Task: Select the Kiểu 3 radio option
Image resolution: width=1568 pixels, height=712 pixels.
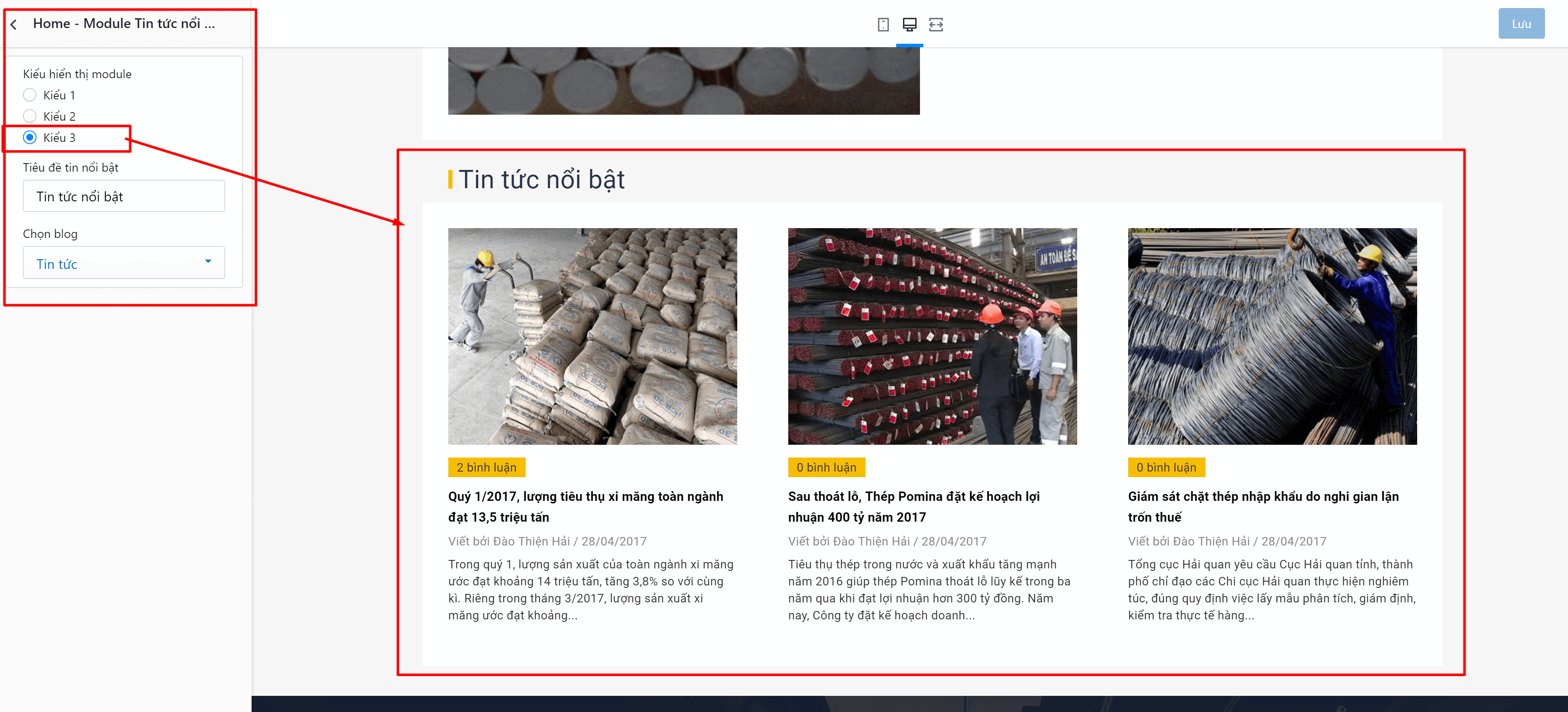Action: (x=30, y=138)
